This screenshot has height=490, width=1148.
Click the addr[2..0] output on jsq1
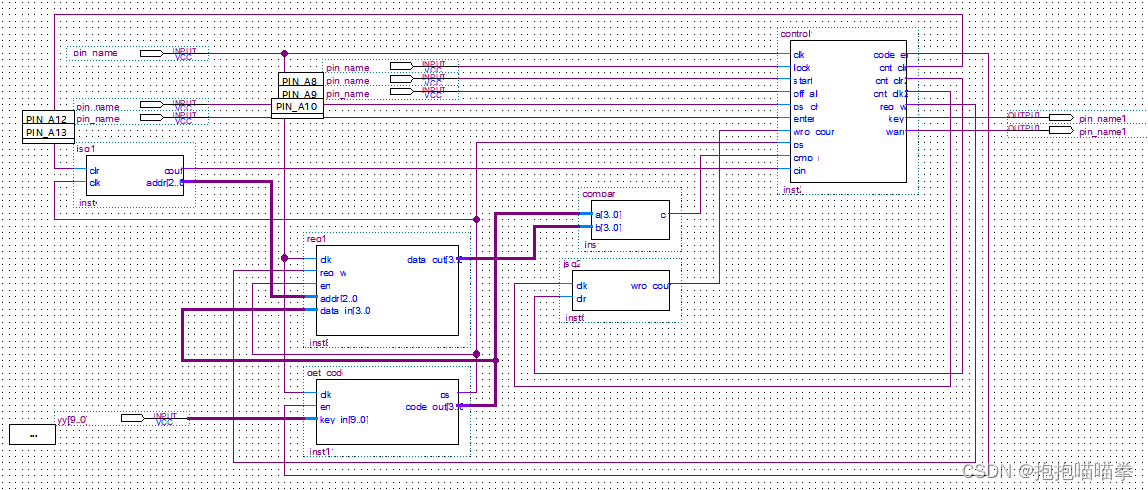[163, 182]
